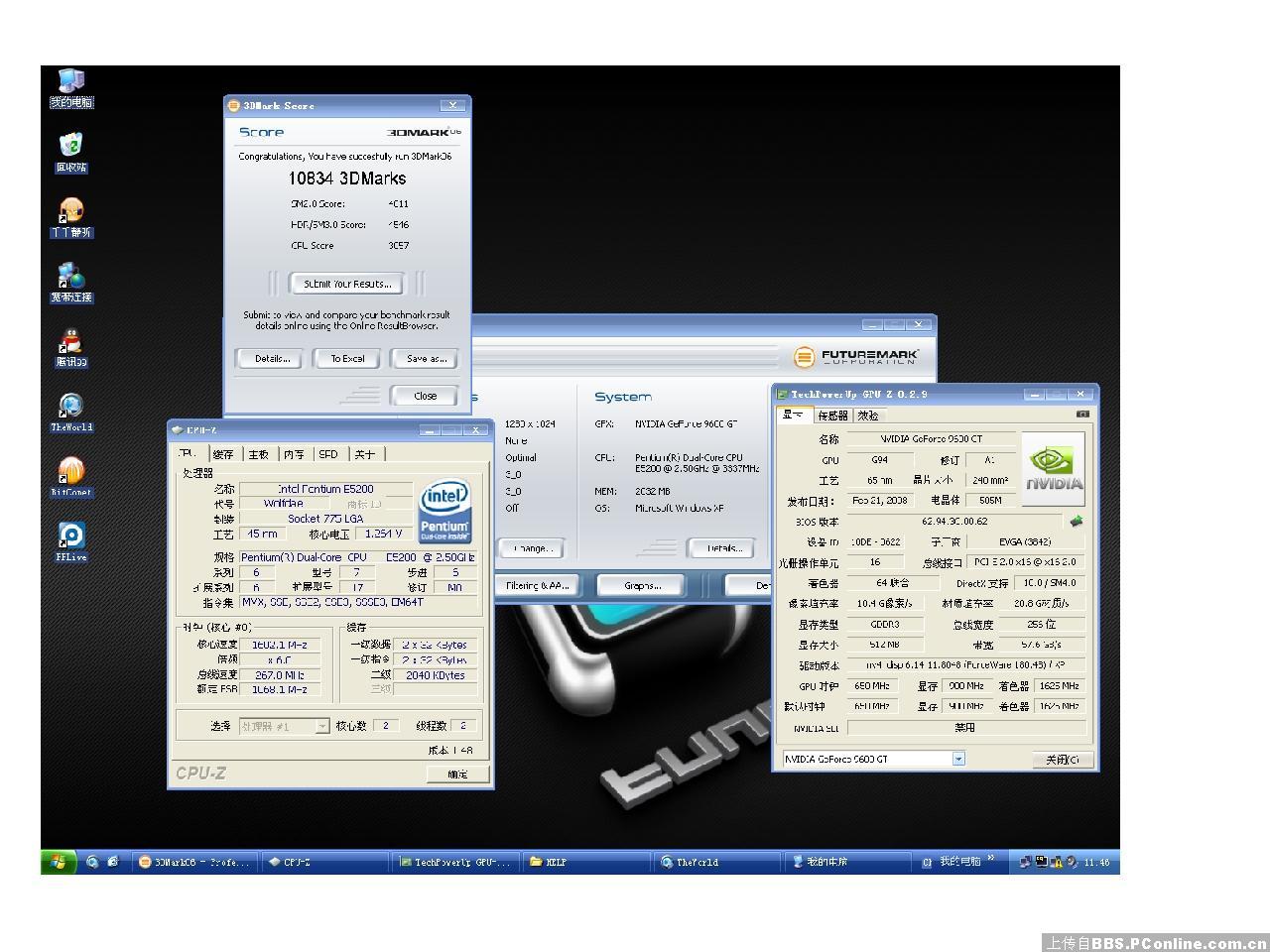This screenshot has height=952, width=1270.
Task: Click GPU-Z screenshot camera icon
Action: tap(1082, 415)
